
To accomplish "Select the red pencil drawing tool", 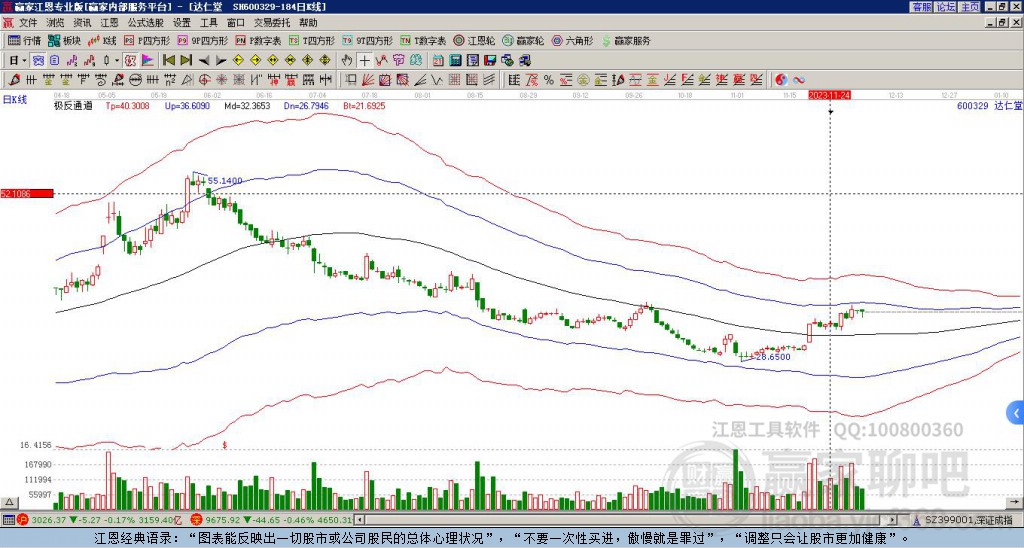I will pos(13,80).
